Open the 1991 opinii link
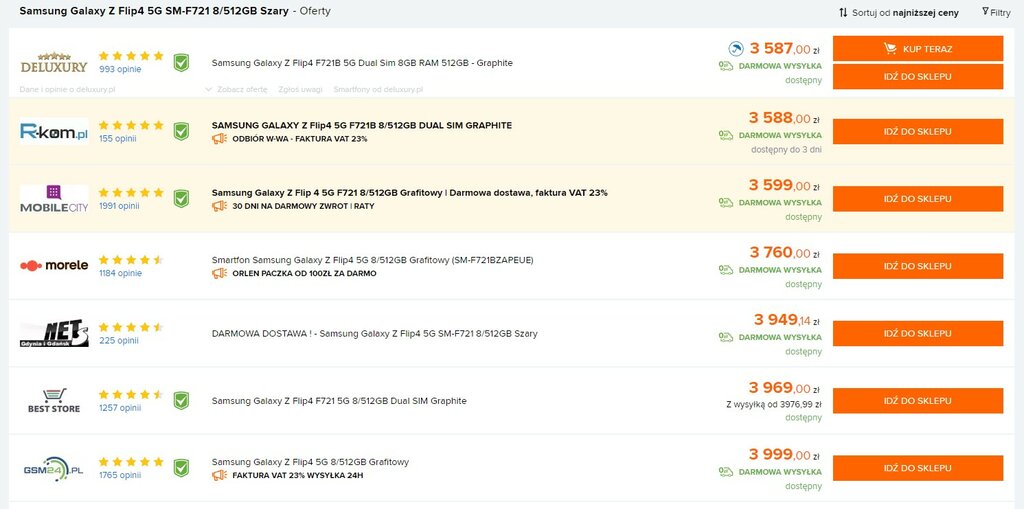This screenshot has width=1024, height=509. point(120,206)
